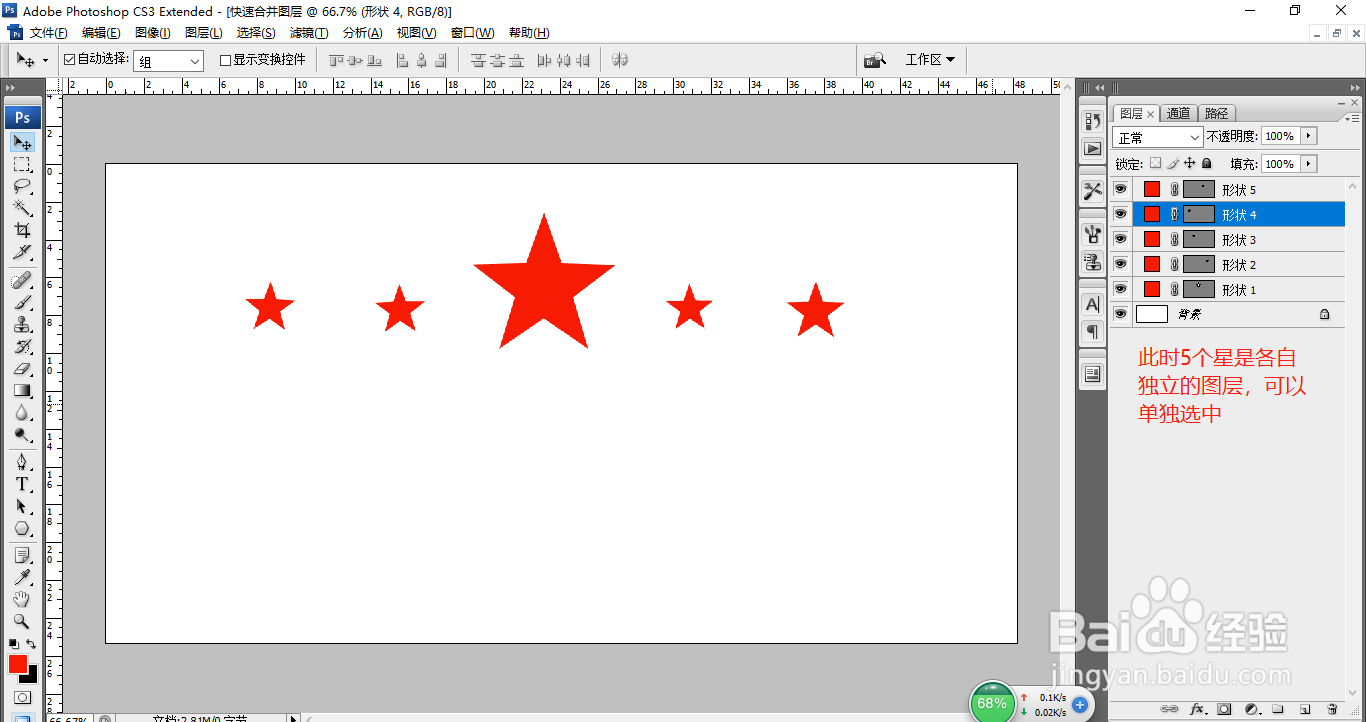Hide layer 形状 3 with eye icon
Viewport: 1366px width, 722px height.
pyautogui.click(x=1121, y=239)
